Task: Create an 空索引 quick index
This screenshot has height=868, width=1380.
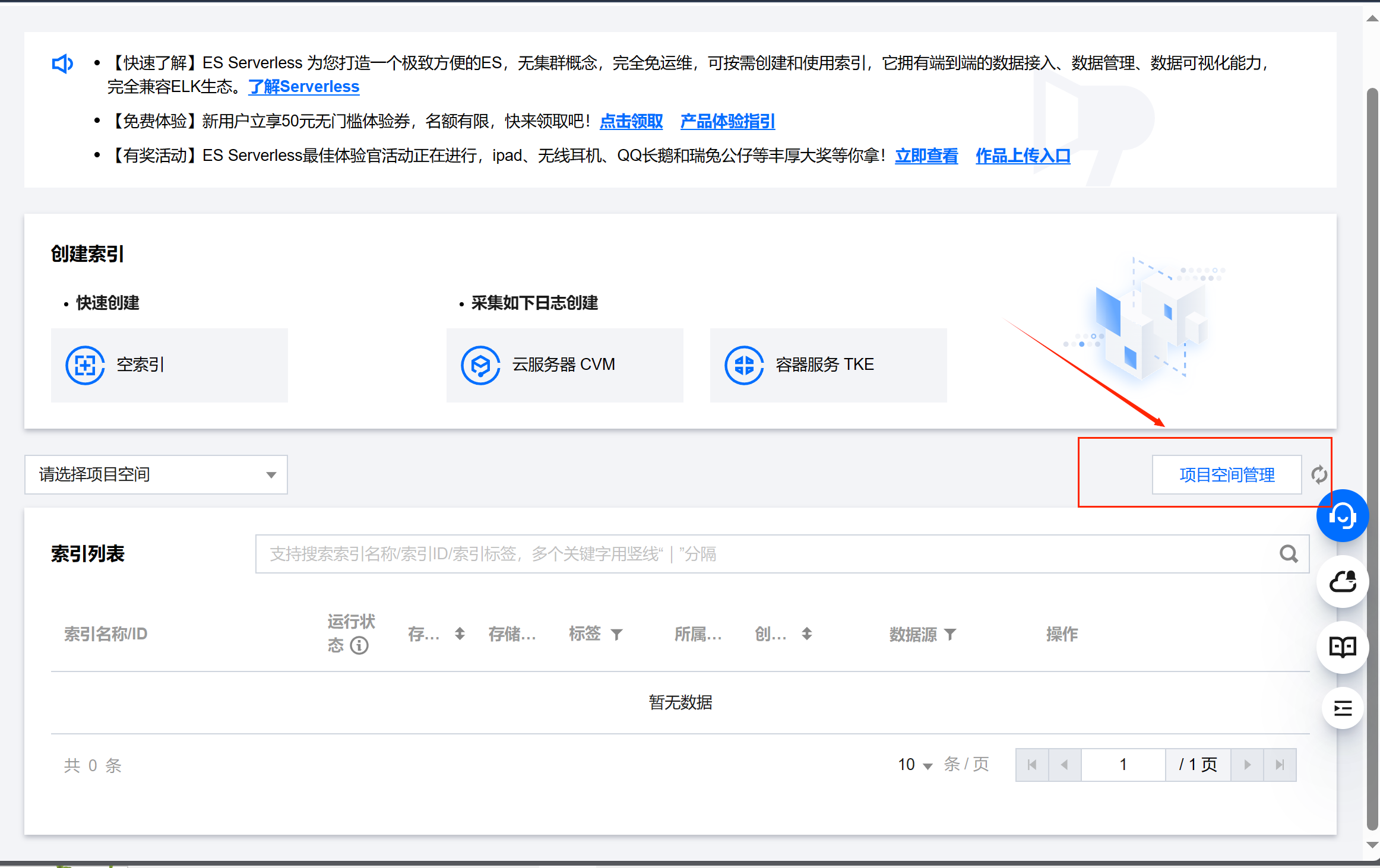Action: 169,365
